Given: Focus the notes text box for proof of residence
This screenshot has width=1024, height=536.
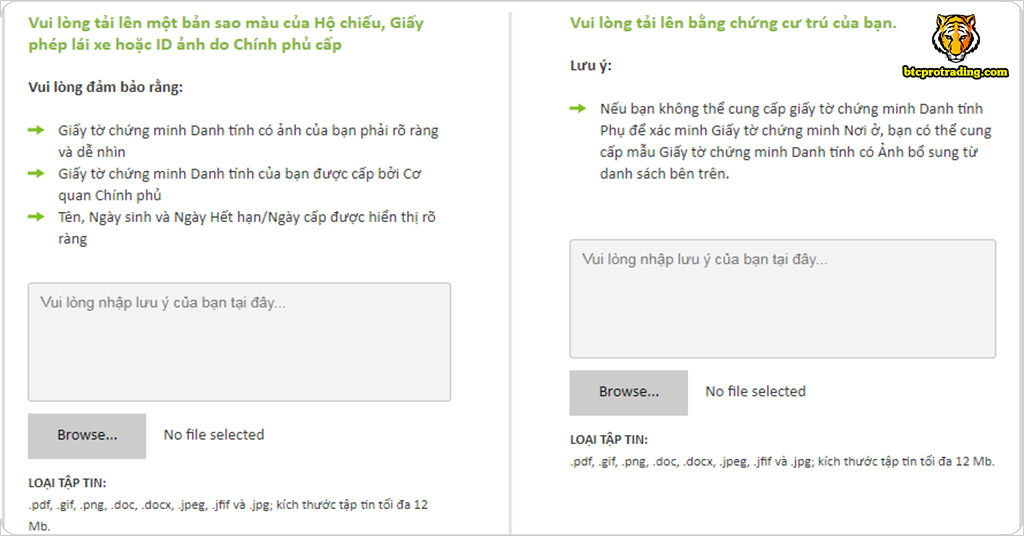Looking at the screenshot, I should (x=782, y=298).
